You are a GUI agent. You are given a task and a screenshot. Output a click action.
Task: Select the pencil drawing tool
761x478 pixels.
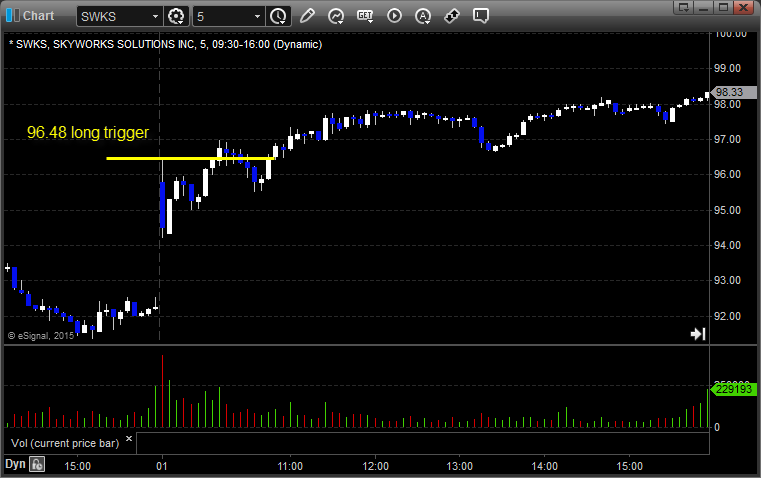coord(307,16)
